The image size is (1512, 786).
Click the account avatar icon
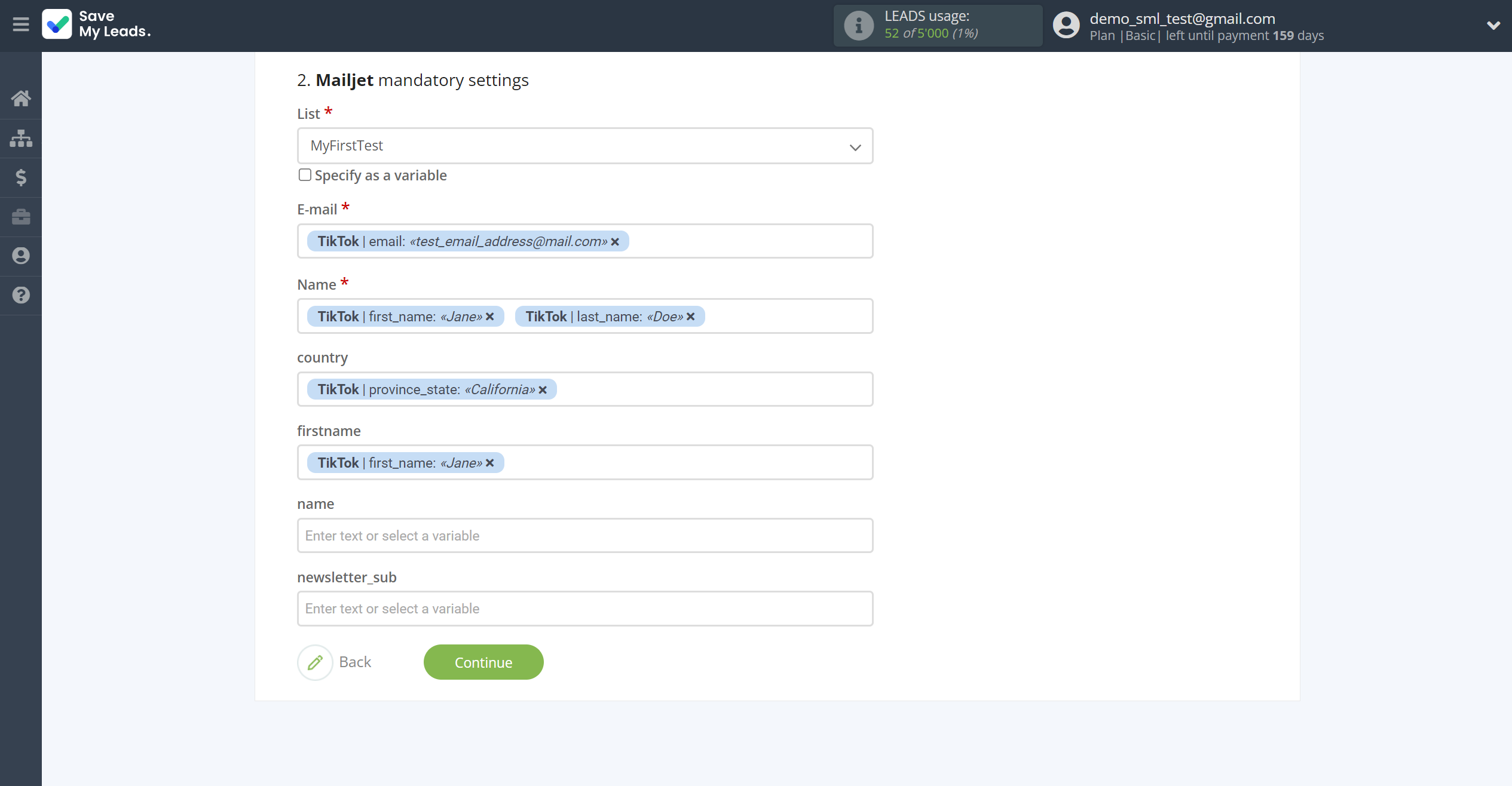click(1066, 26)
